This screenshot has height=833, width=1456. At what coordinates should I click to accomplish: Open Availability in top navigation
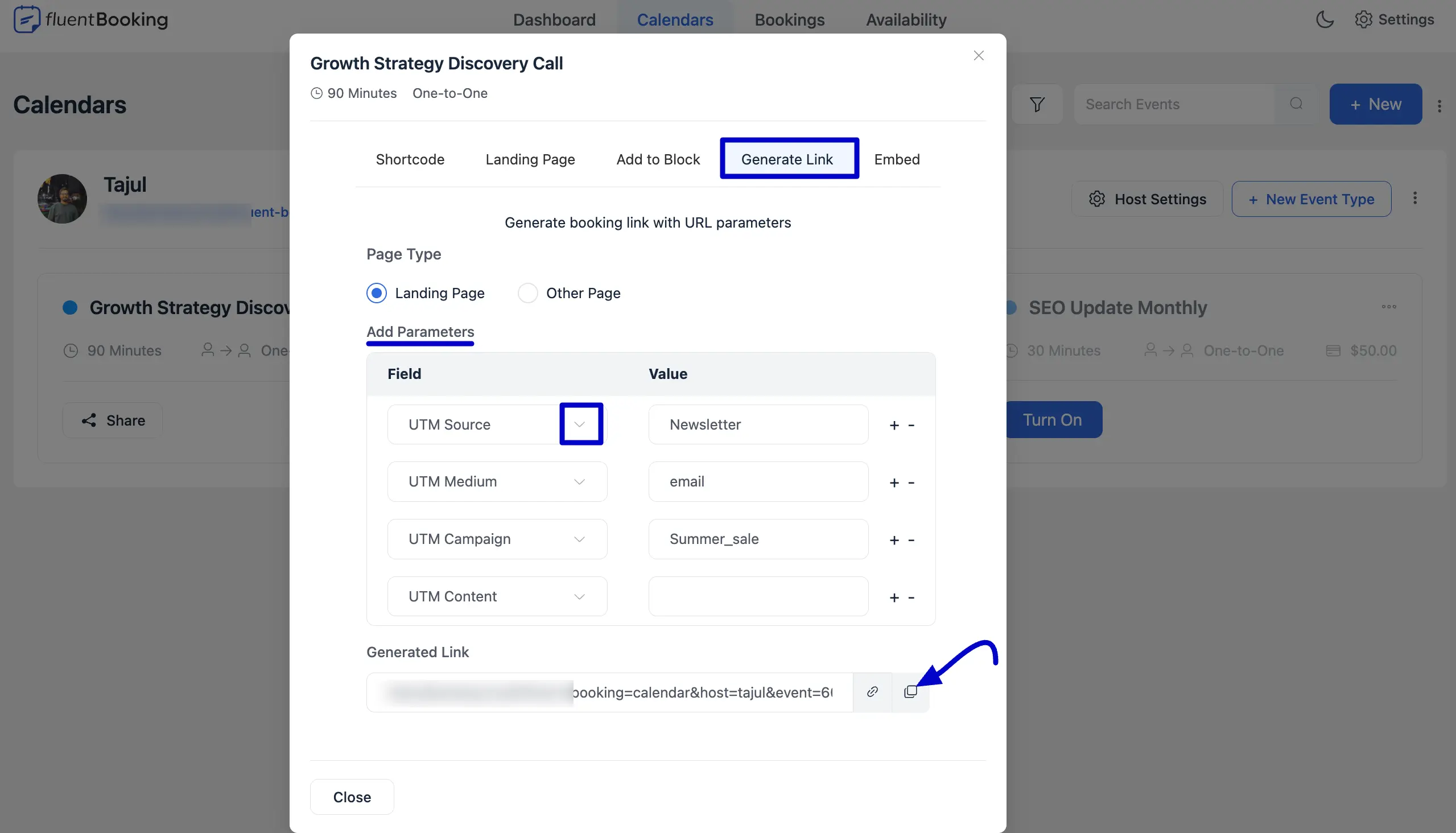pyautogui.click(x=906, y=19)
